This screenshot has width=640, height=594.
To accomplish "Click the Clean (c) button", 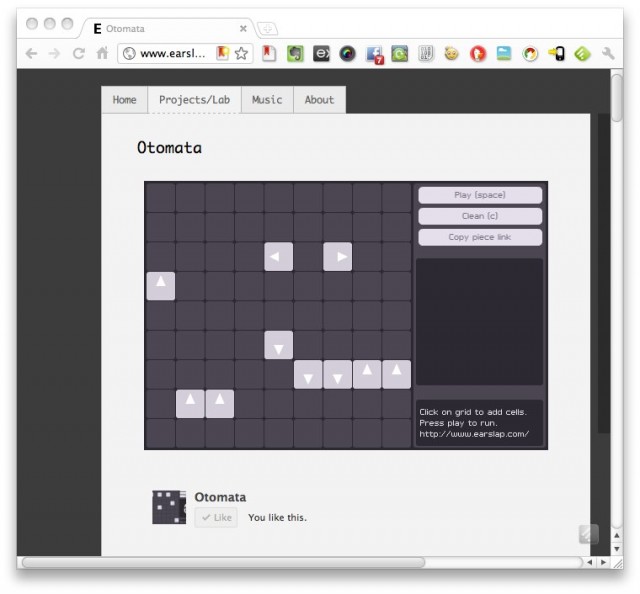I will click(x=480, y=216).
